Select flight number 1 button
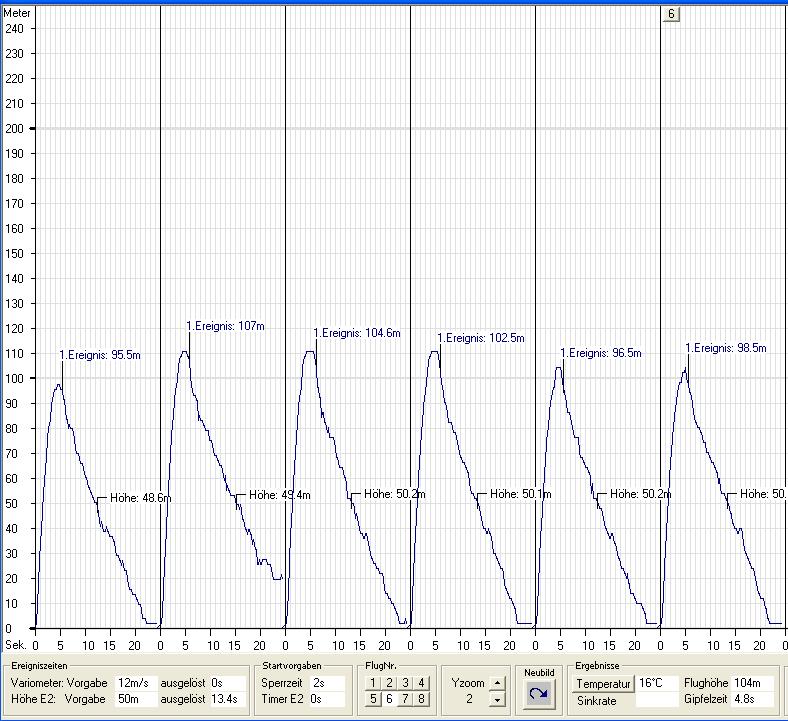Viewport: 788px width, 721px height. pyautogui.click(x=373, y=683)
